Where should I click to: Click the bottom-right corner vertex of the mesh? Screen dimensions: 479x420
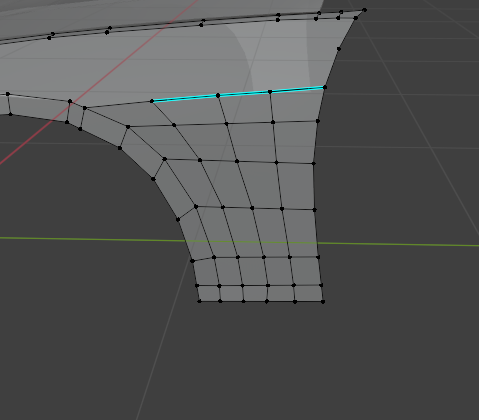coord(323,302)
